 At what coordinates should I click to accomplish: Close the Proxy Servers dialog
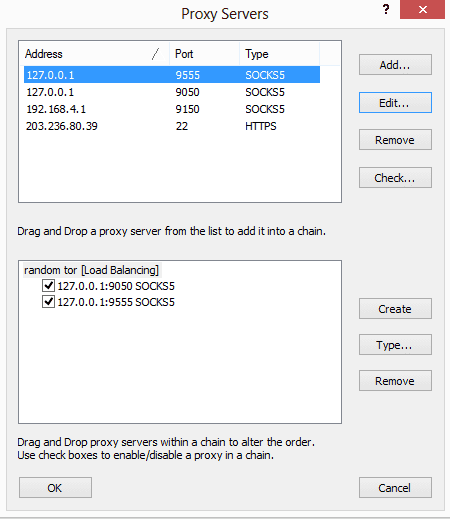pyautogui.click(x=422, y=10)
